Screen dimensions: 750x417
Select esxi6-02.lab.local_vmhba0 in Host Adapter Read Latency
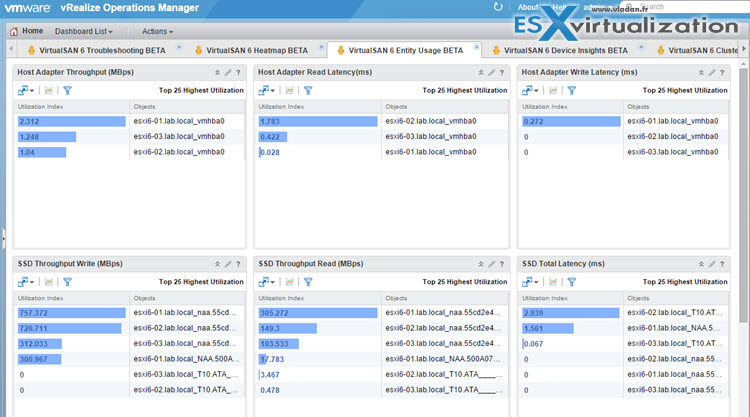[431, 121]
